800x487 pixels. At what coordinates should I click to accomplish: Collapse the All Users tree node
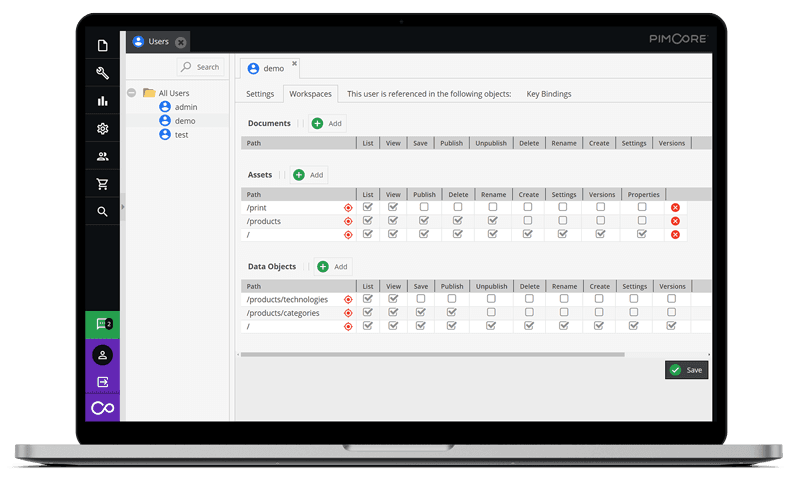(x=132, y=93)
